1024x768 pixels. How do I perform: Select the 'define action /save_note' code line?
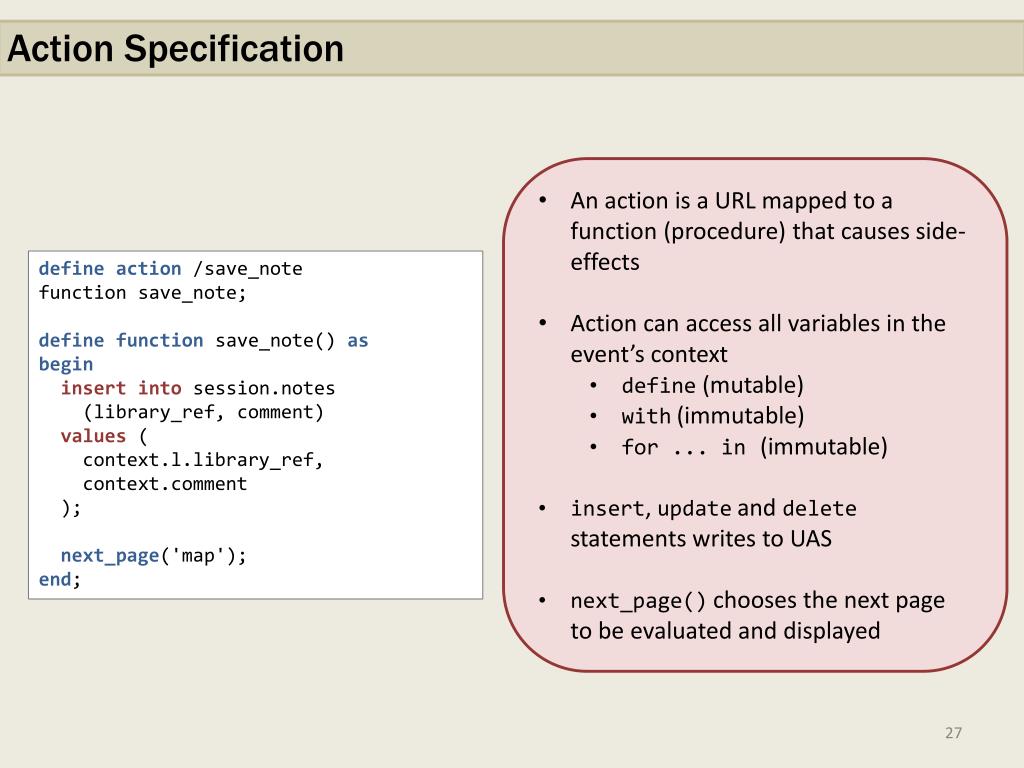pos(170,268)
